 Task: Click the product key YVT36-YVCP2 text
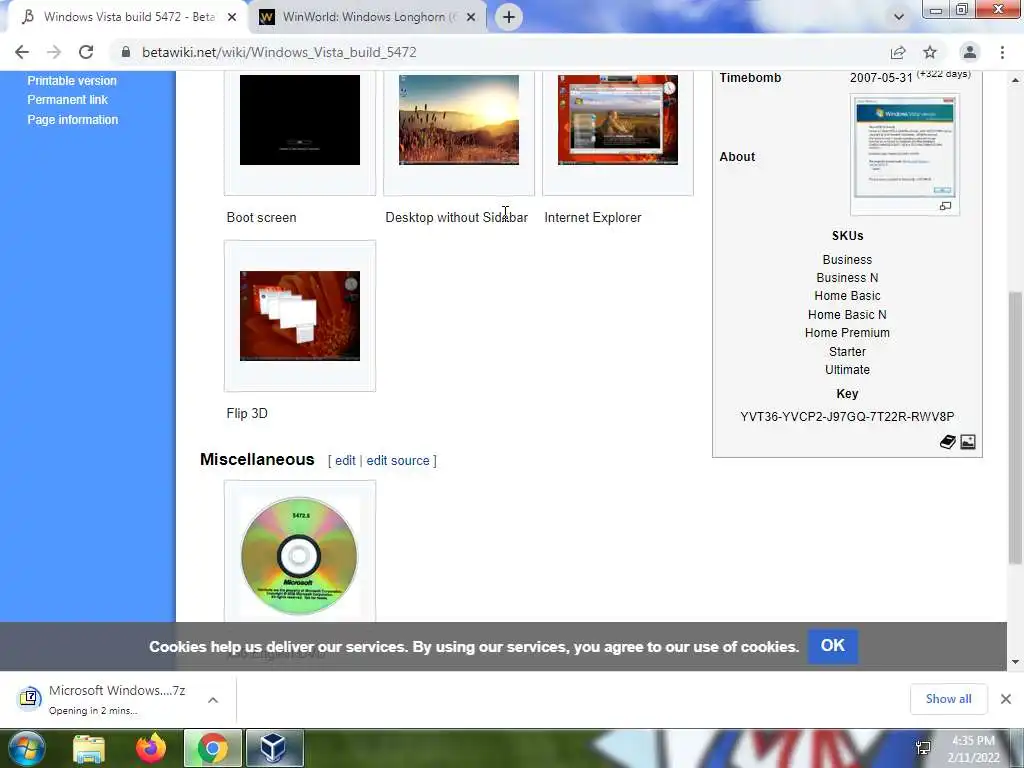coord(847,417)
